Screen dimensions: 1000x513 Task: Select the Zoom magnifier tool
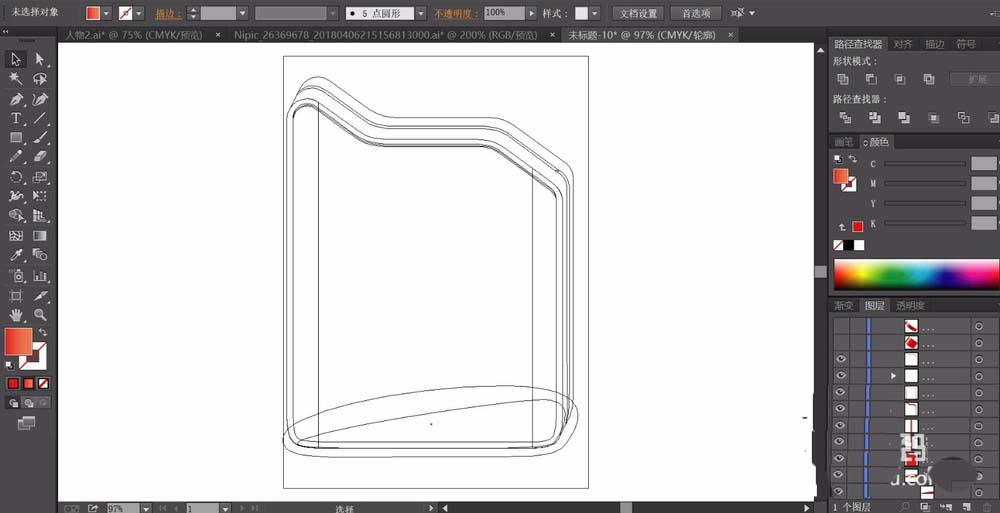coord(40,315)
